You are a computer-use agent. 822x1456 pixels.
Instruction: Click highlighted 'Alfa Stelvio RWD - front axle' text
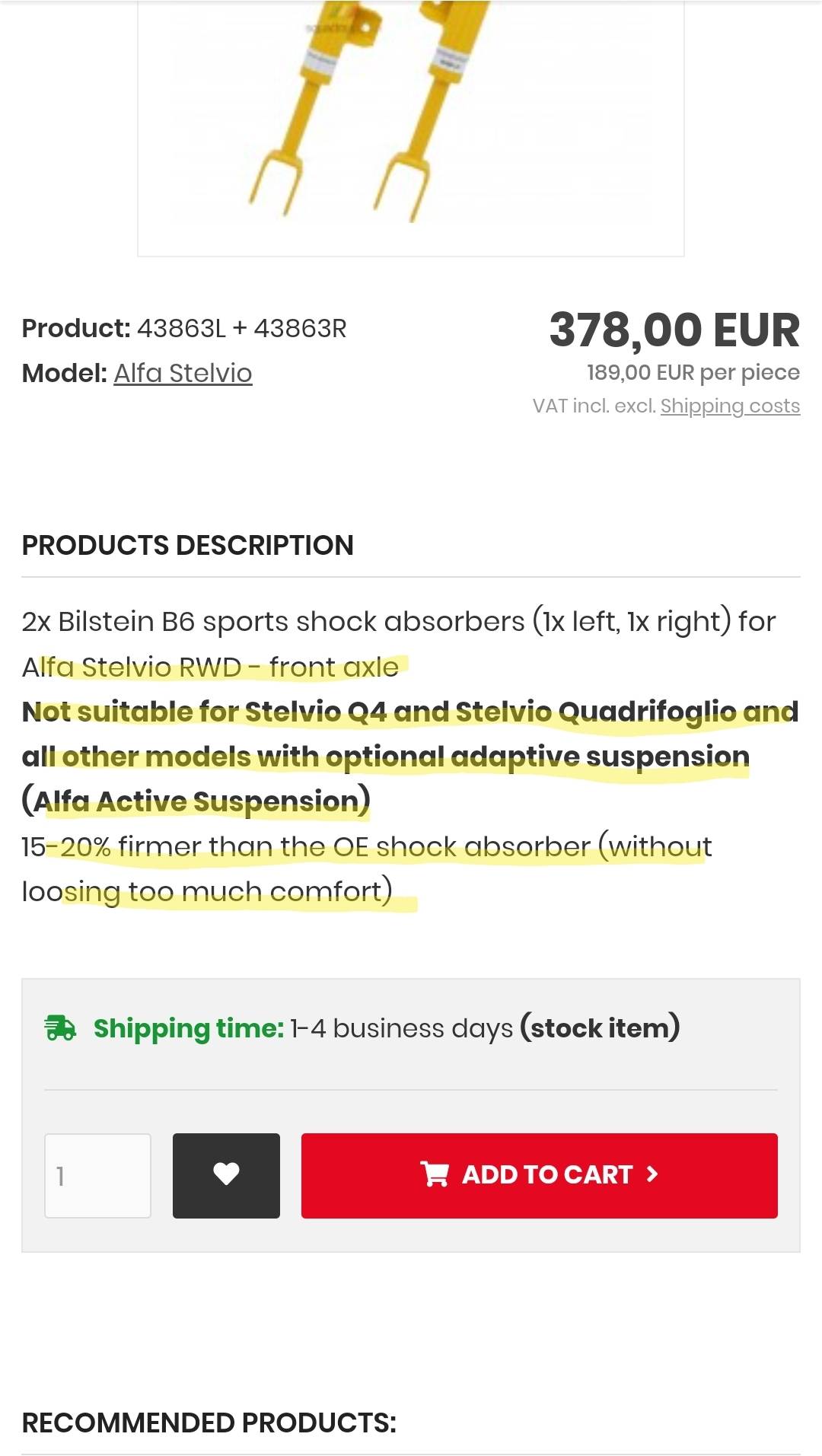pyautogui.click(x=210, y=667)
